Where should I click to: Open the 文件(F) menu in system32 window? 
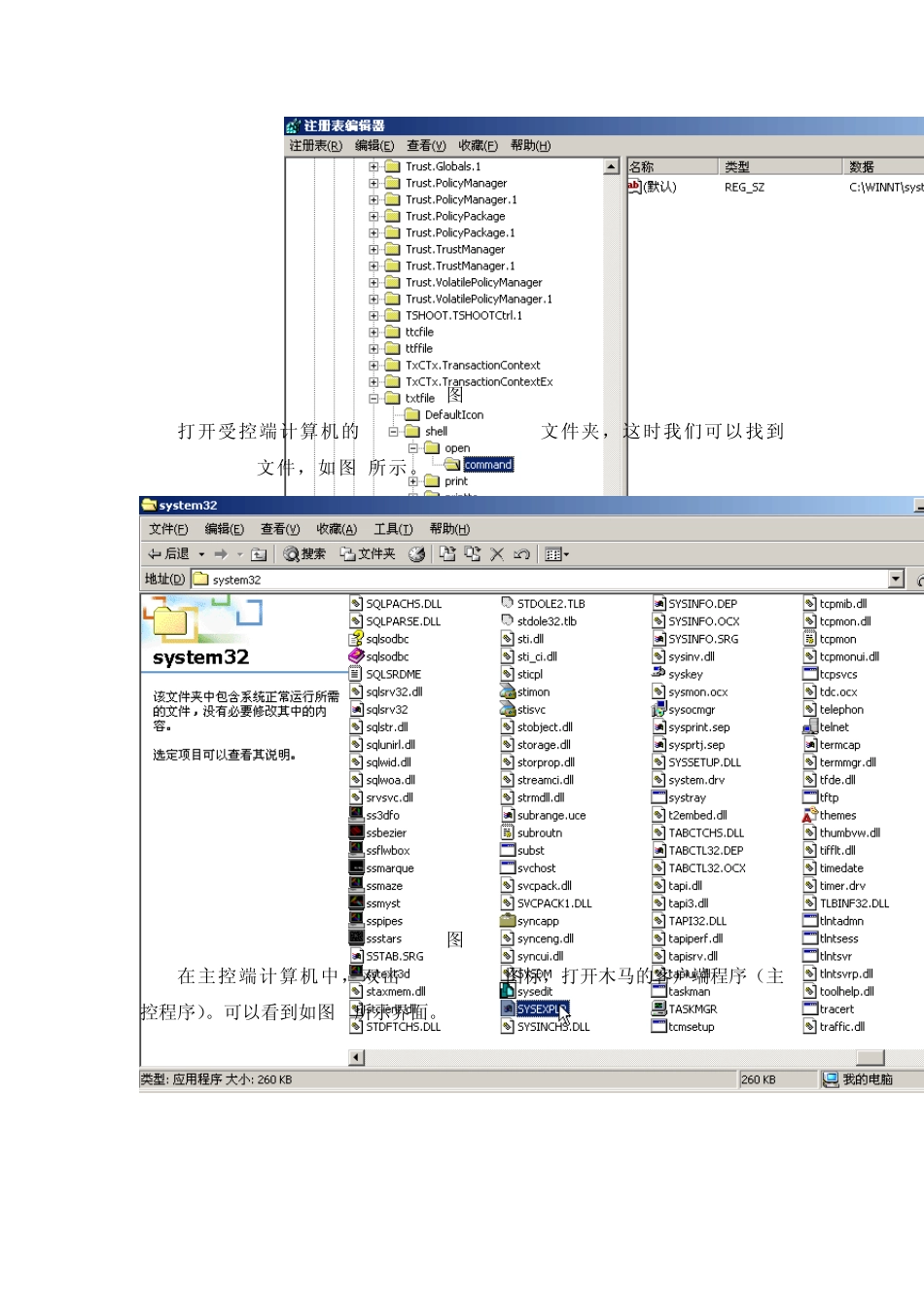(168, 529)
